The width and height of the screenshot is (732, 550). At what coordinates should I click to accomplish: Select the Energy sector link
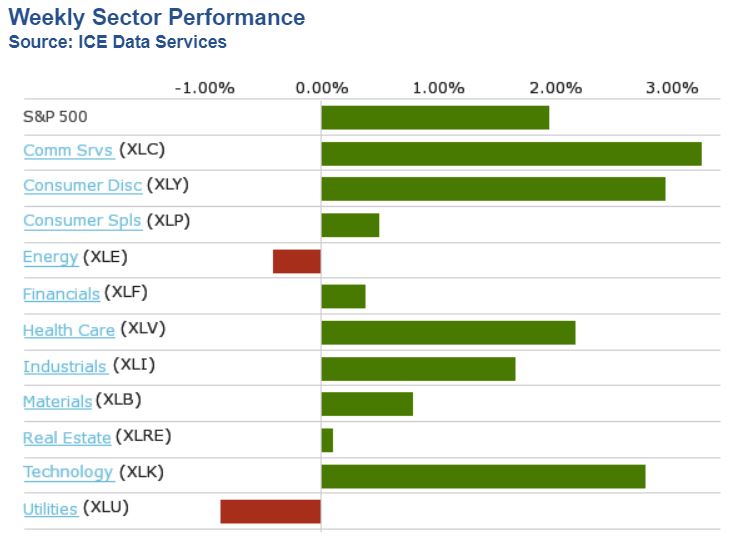click(x=50, y=257)
